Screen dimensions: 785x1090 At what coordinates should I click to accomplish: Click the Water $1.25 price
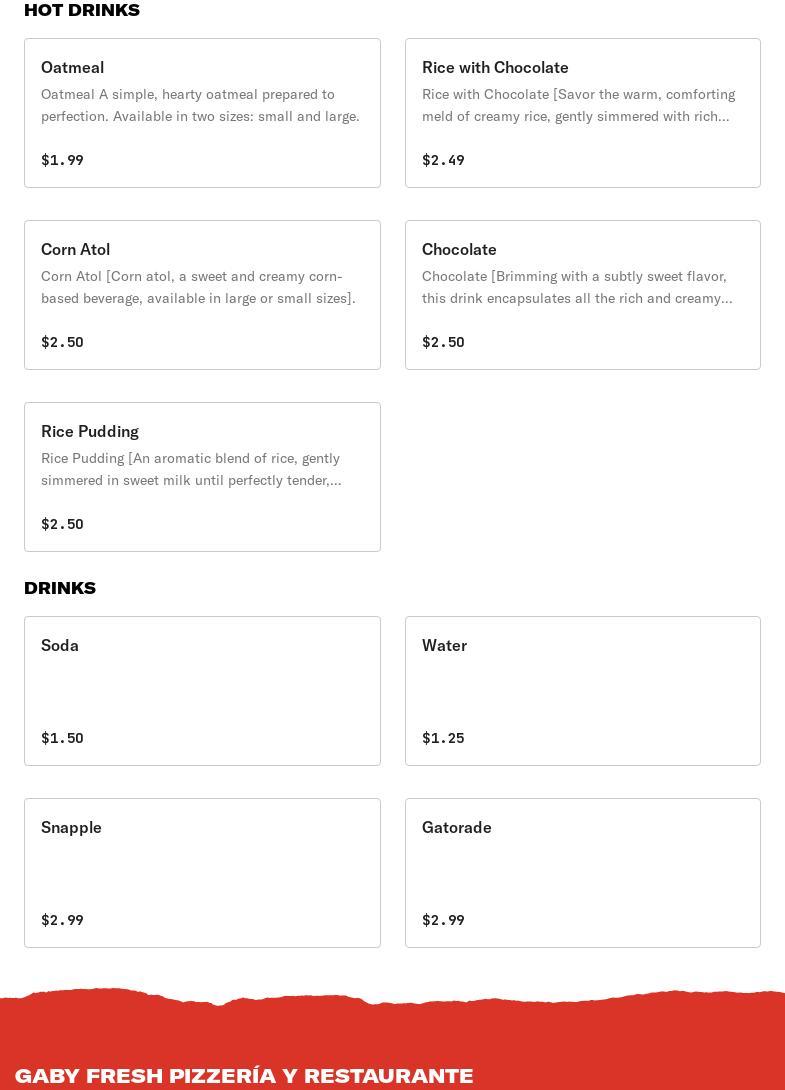[443, 738]
